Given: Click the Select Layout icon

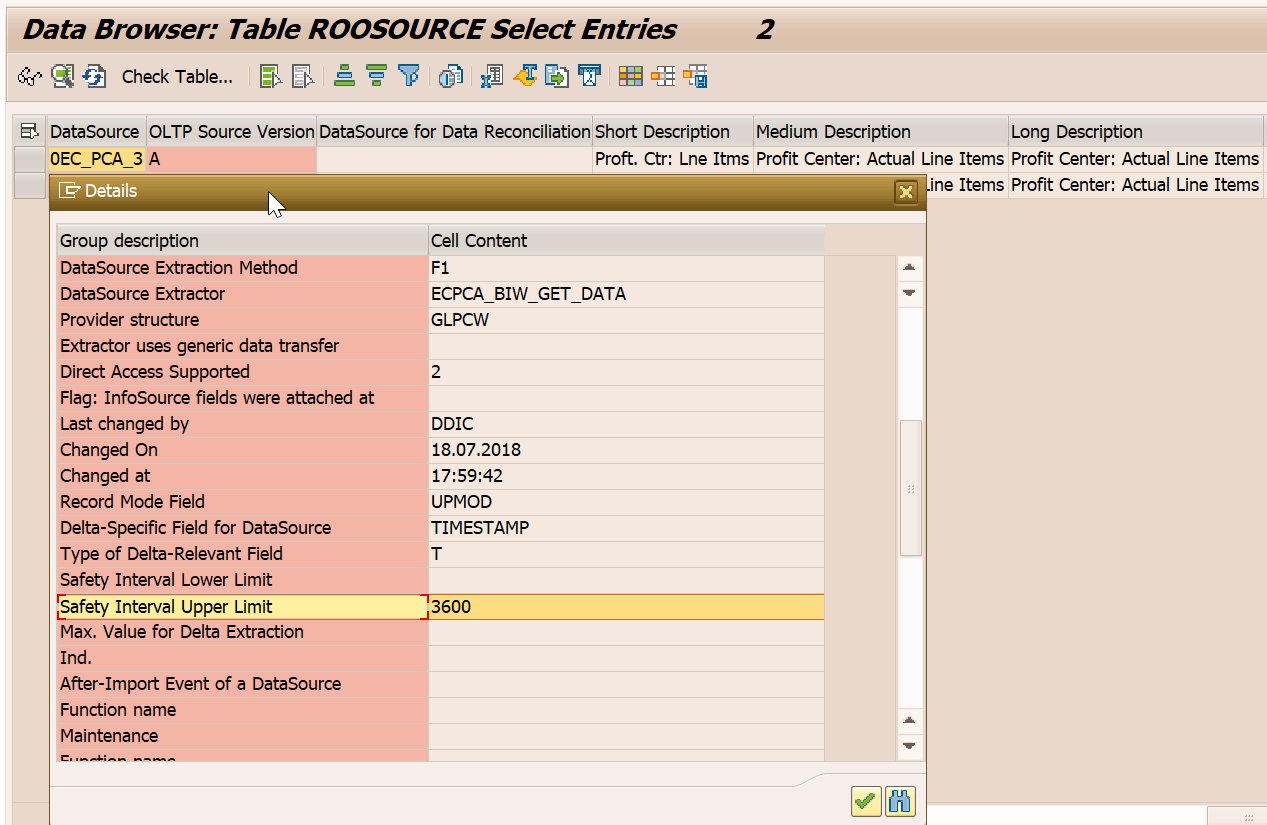Looking at the screenshot, I should [663, 76].
